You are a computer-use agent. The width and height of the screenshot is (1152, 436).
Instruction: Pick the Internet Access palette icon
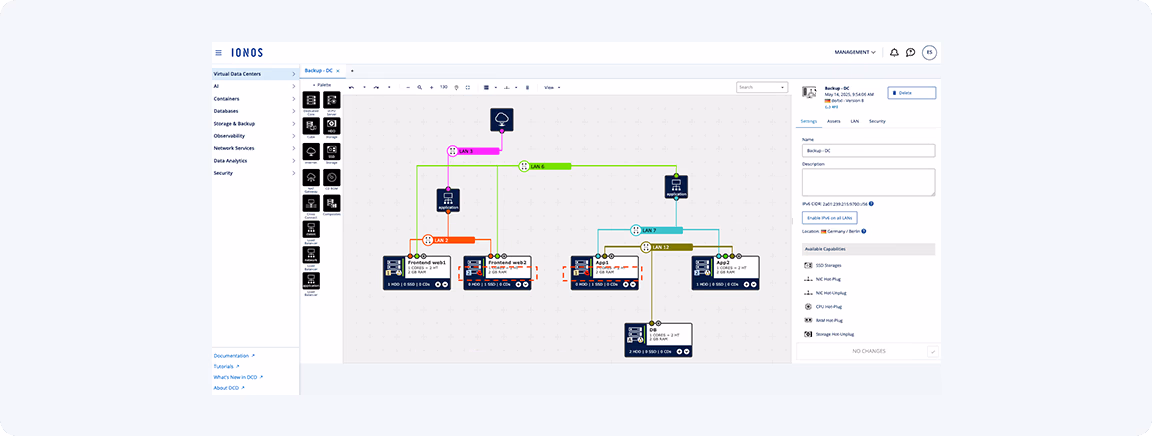point(311,152)
